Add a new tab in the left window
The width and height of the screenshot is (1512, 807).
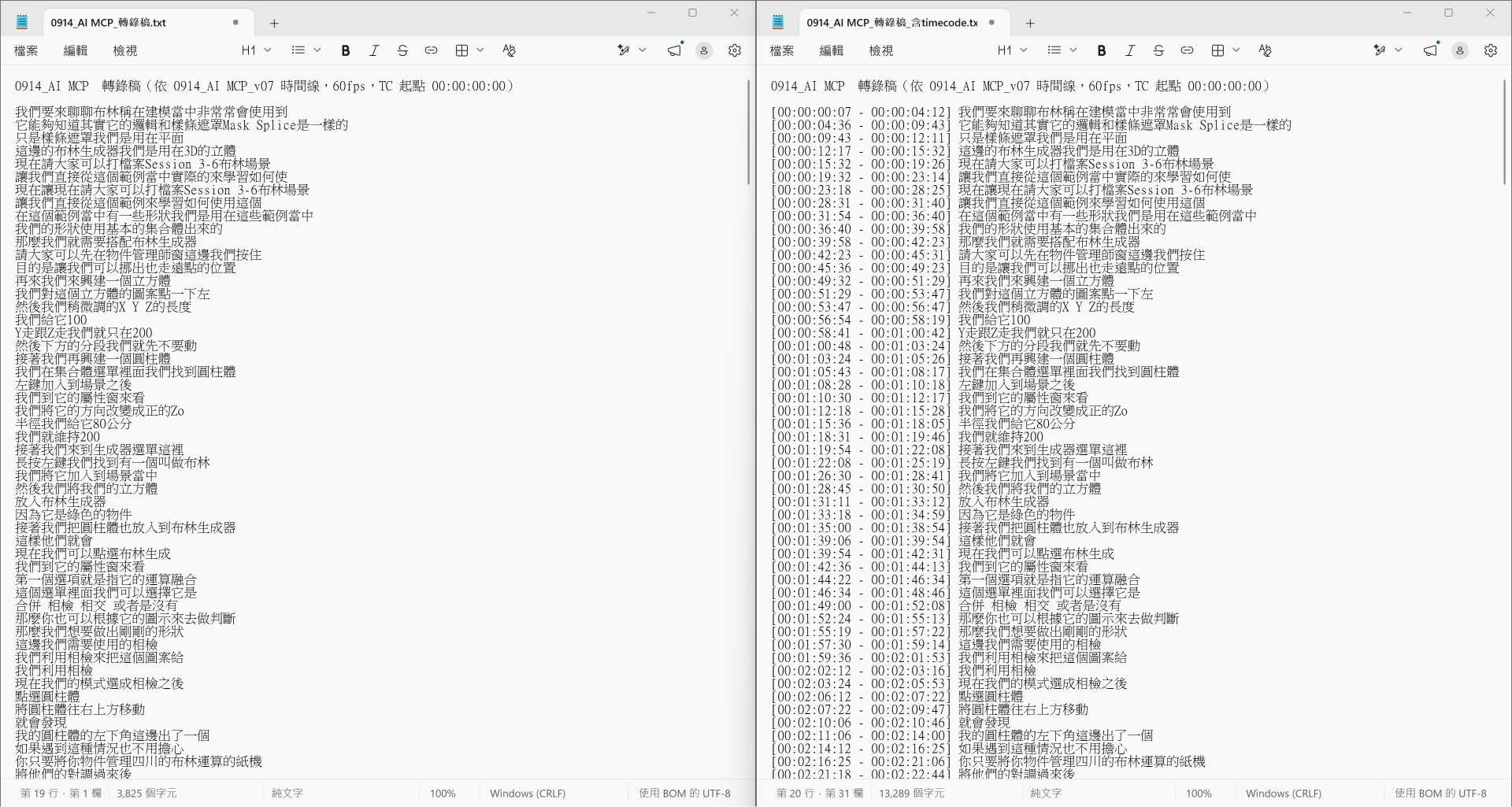(274, 23)
